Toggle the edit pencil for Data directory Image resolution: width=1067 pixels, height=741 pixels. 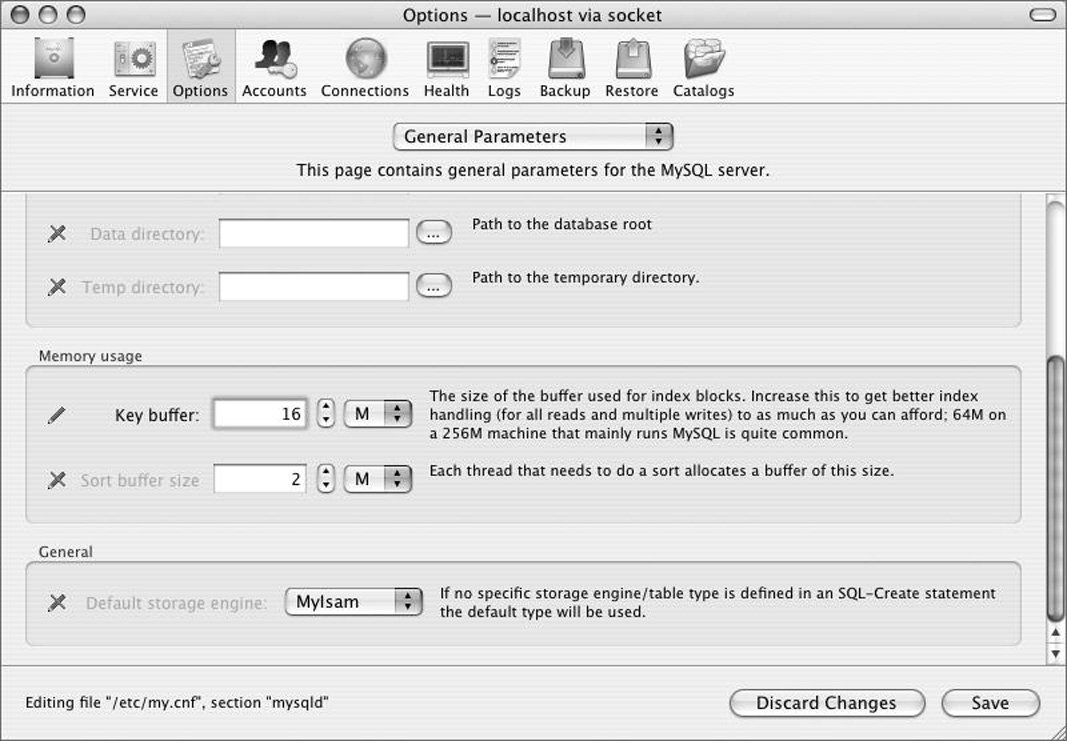[57, 233]
